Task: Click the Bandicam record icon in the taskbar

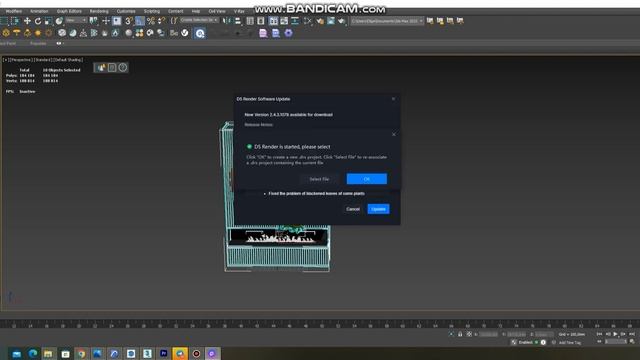Action: [196, 353]
